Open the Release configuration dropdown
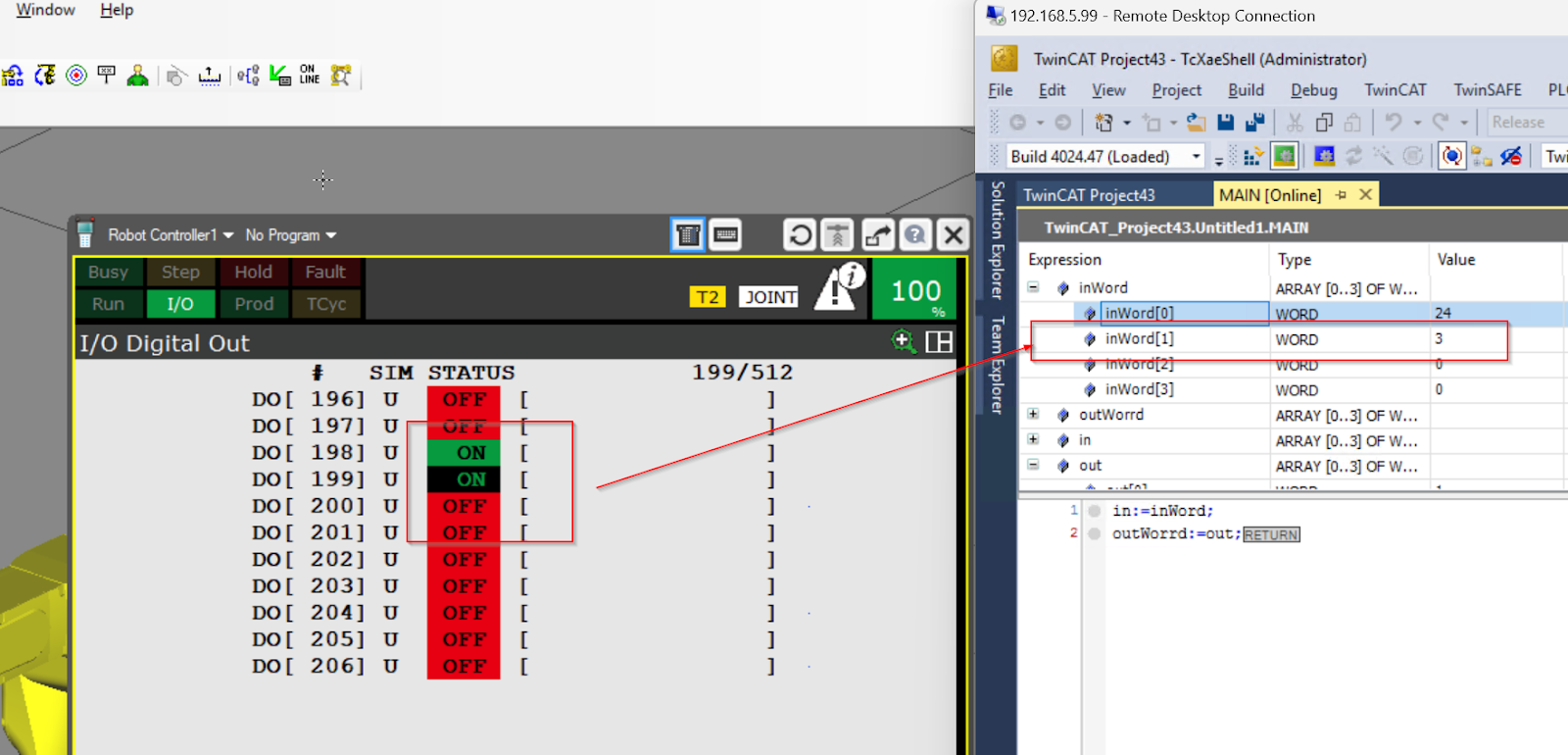This screenshot has height=755, width=1568. (x=1527, y=123)
